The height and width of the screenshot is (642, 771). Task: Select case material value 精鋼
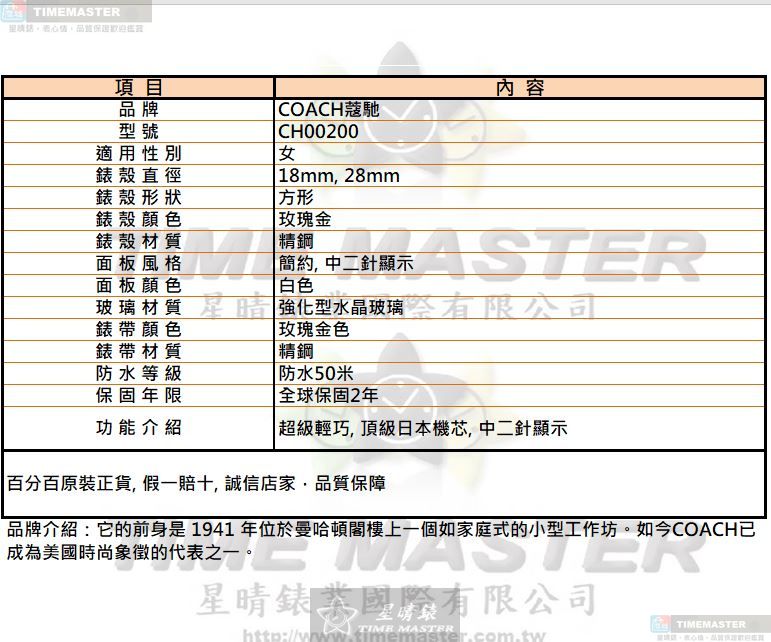pos(296,241)
